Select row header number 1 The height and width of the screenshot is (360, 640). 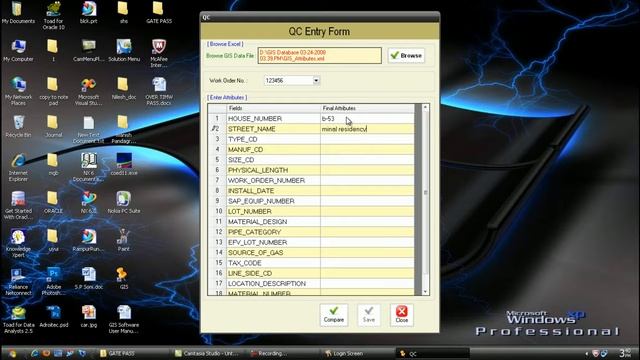pos(217,119)
